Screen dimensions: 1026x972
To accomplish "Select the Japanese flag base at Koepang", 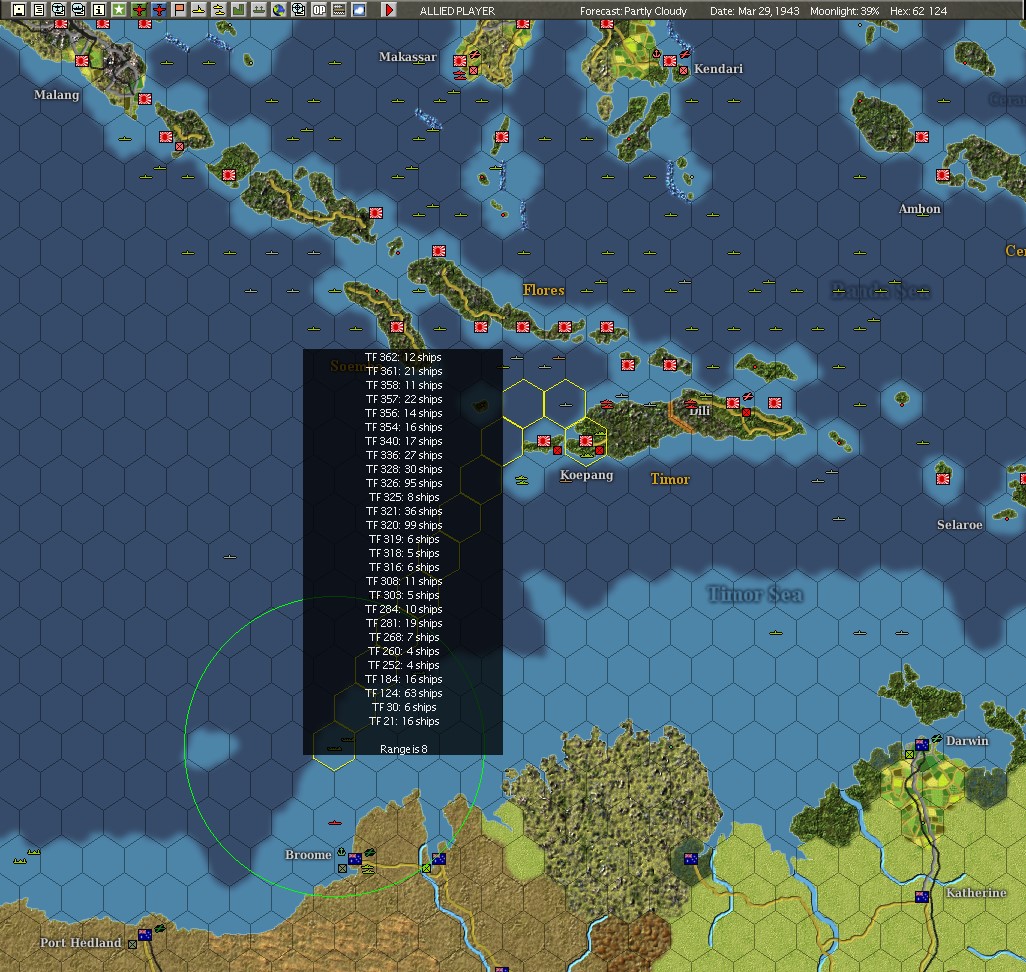I will [586, 441].
